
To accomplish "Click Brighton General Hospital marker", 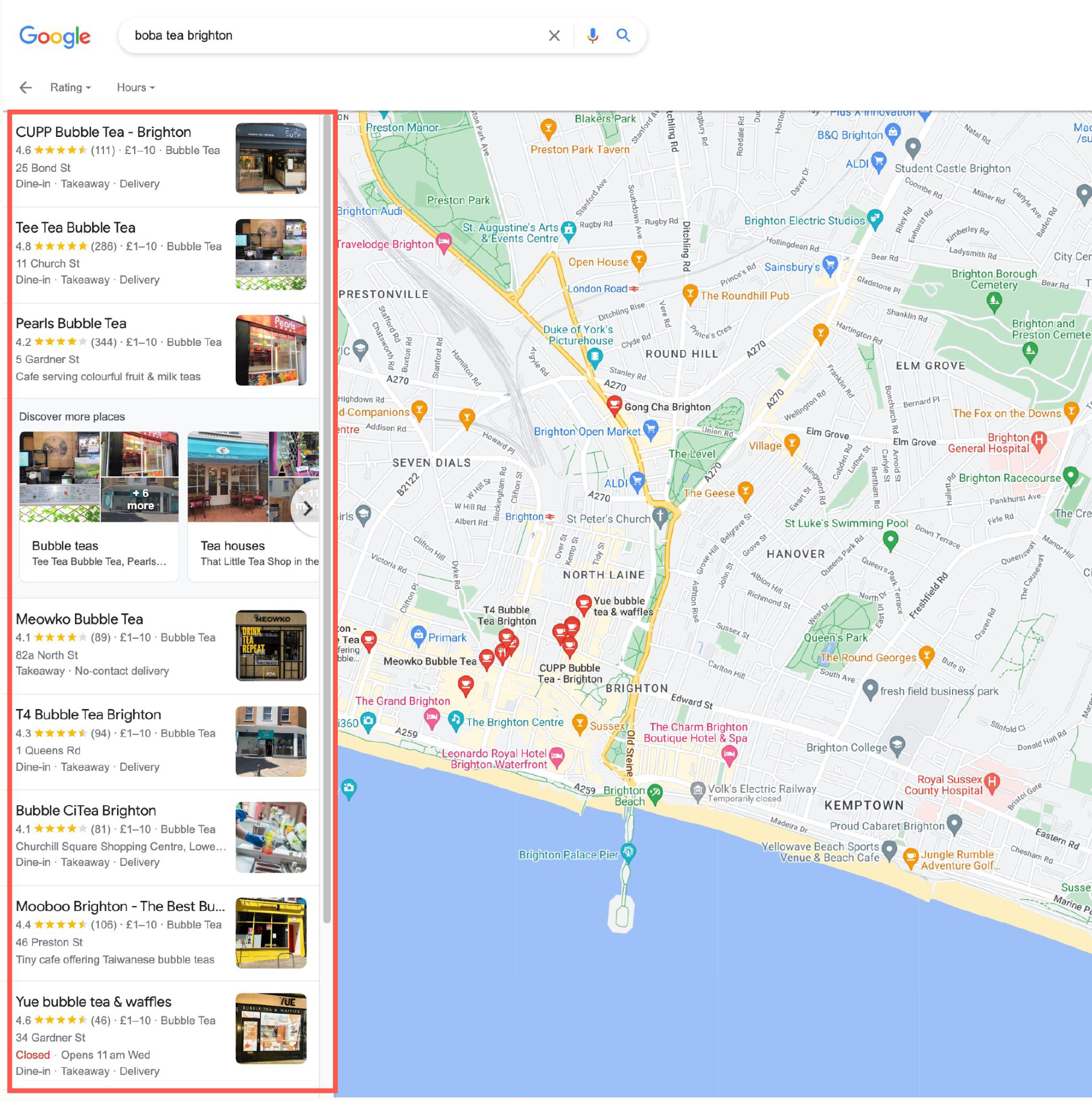I will point(1039,440).
